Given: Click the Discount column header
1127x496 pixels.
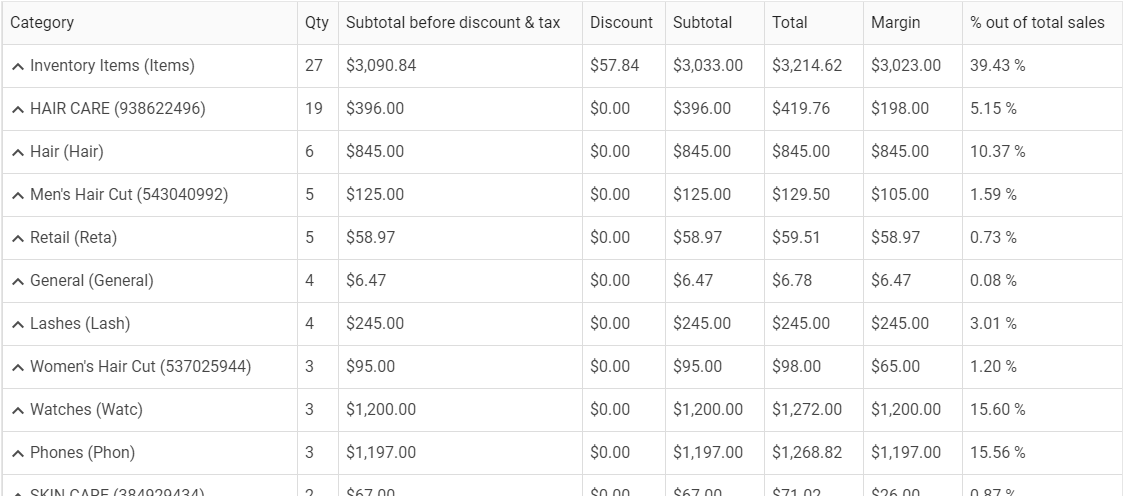Looking at the screenshot, I should [621, 22].
